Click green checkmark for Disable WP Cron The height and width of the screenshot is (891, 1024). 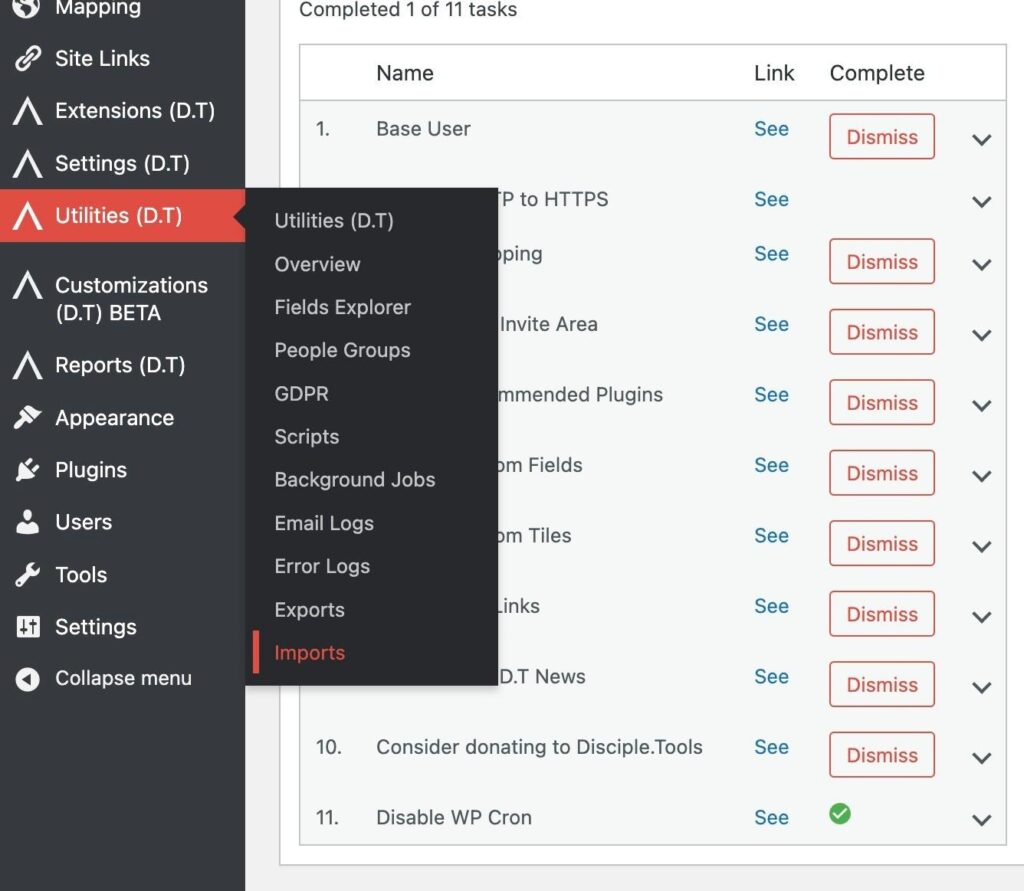pos(840,814)
